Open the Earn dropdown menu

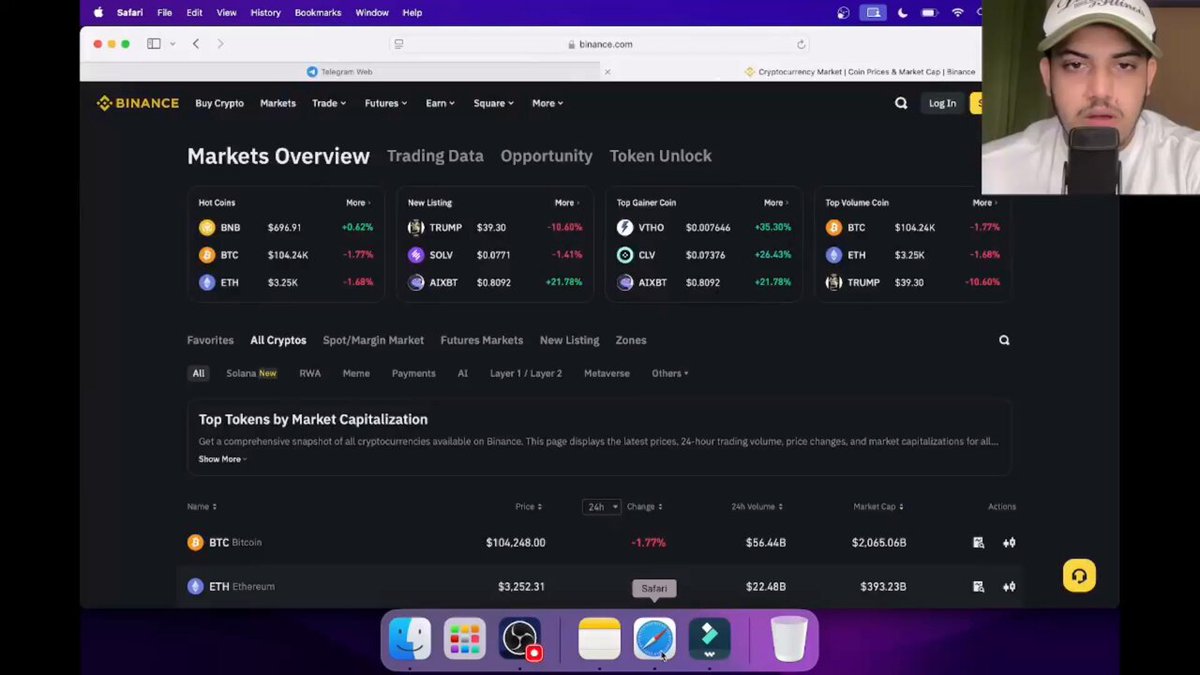[x=440, y=103]
